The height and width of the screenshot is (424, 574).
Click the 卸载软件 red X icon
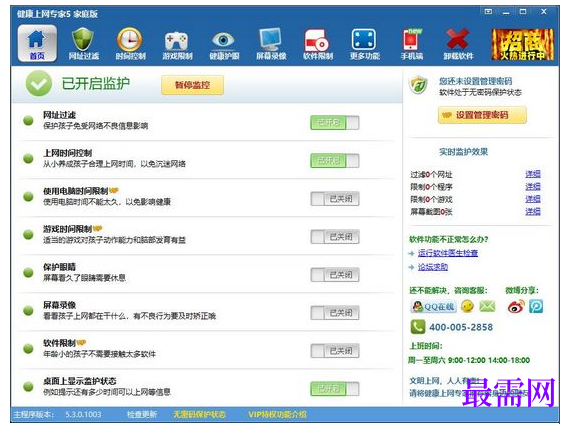[x=458, y=43]
